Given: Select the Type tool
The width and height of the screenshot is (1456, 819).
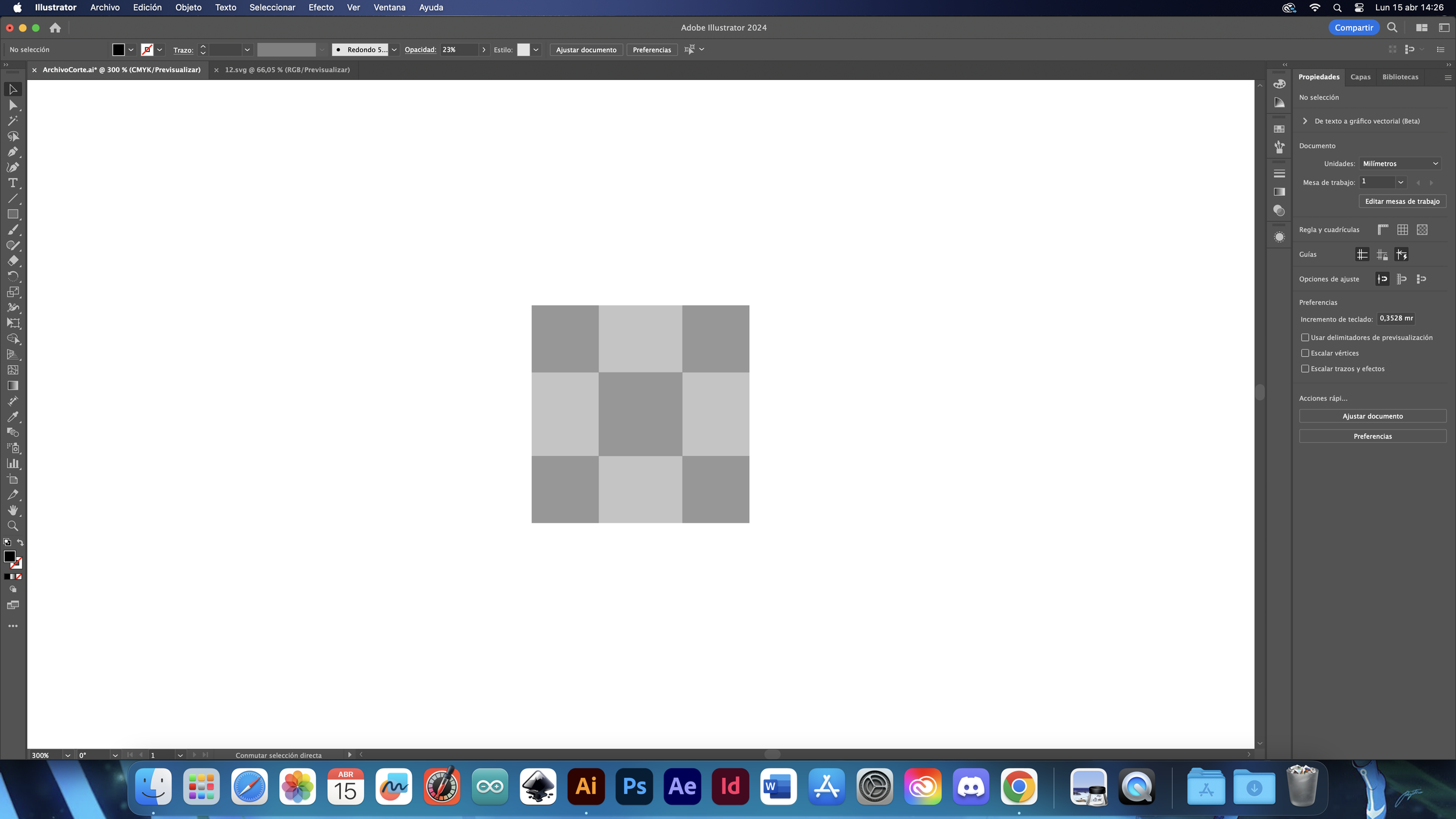Looking at the screenshot, I should pyautogui.click(x=13, y=183).
